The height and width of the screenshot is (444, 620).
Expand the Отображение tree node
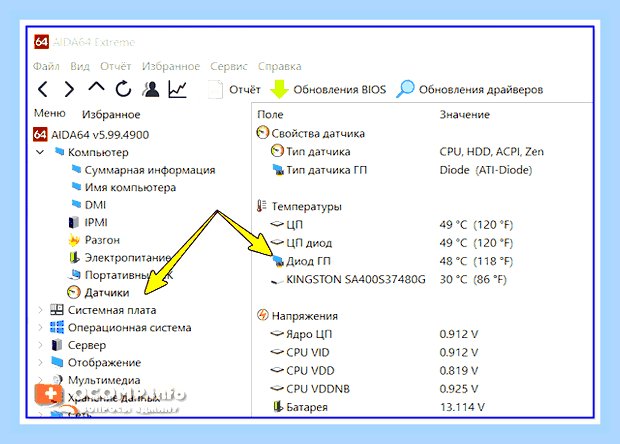pos(40,362)
